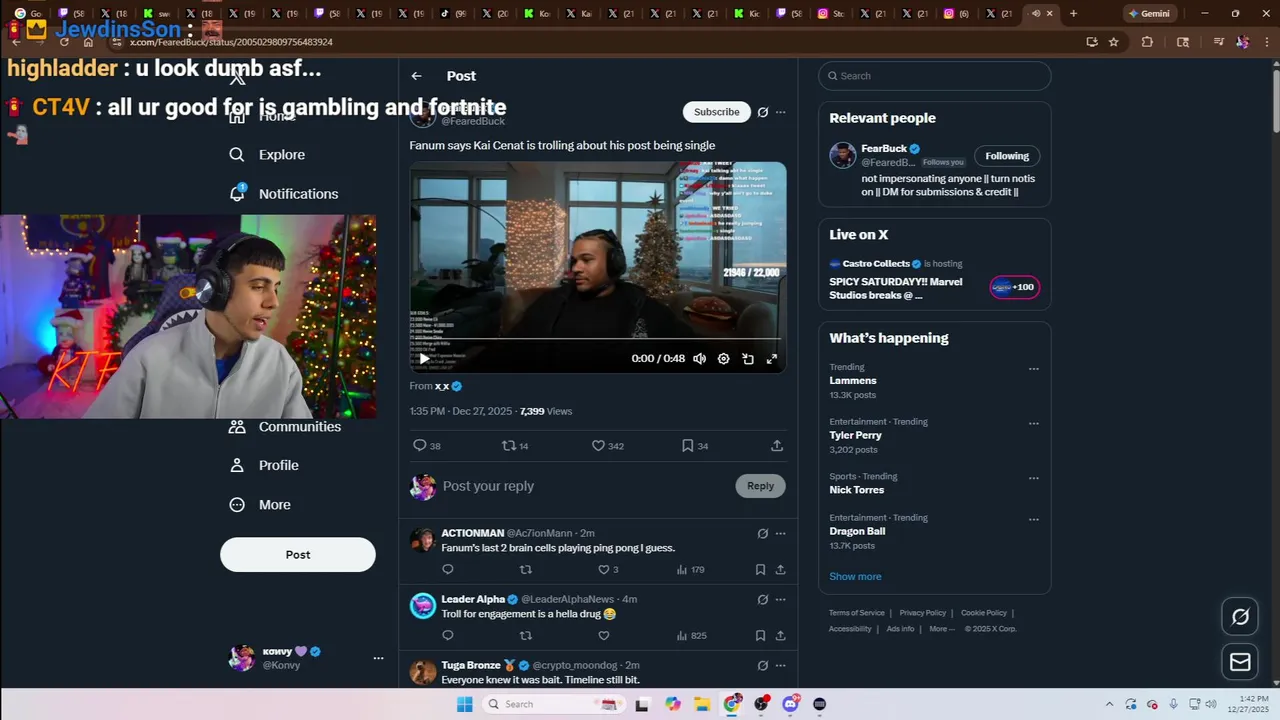Open options for Nick Torres trend
This screenshot has width=1280, height=720.
1034,478
